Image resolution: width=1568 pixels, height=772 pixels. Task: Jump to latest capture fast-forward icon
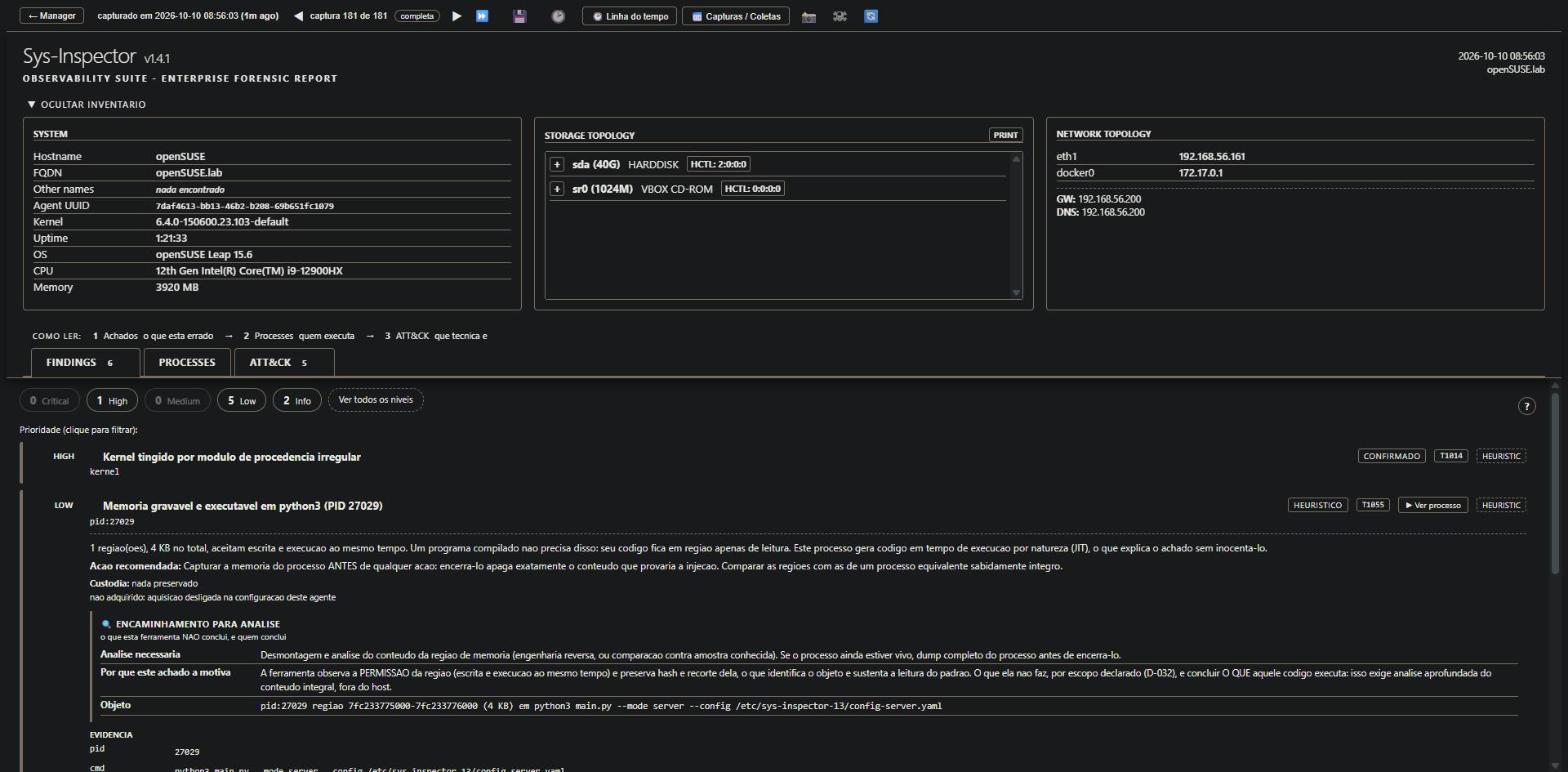coord(482,16)
